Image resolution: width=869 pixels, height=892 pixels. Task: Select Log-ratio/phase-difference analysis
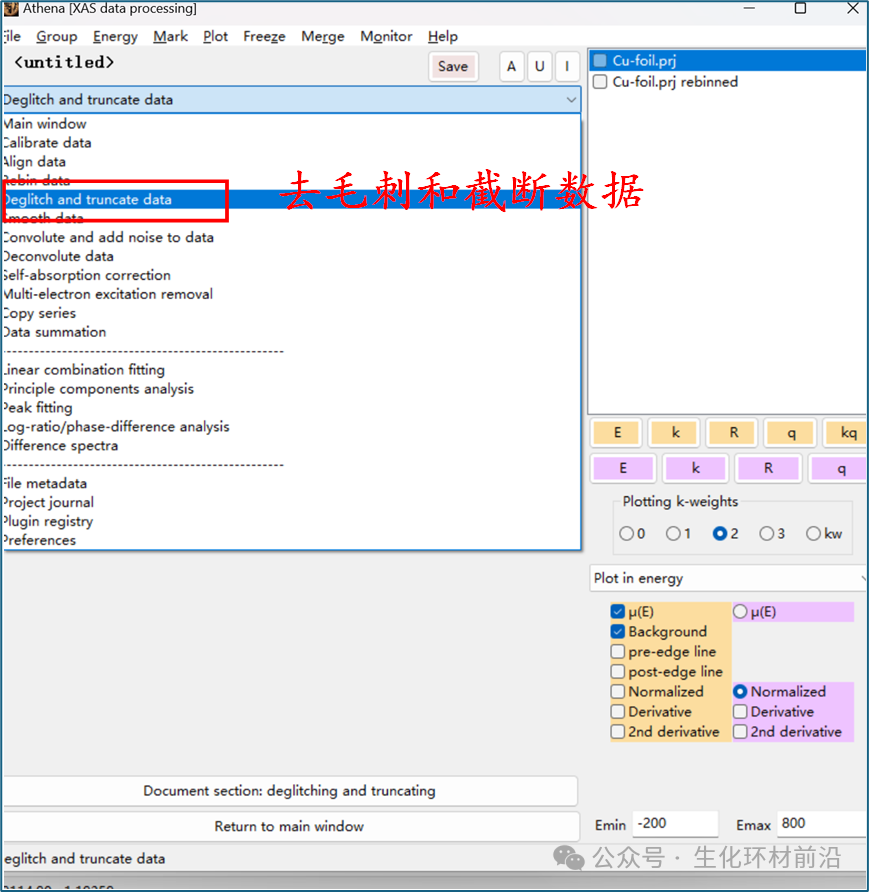pos(292,427)
